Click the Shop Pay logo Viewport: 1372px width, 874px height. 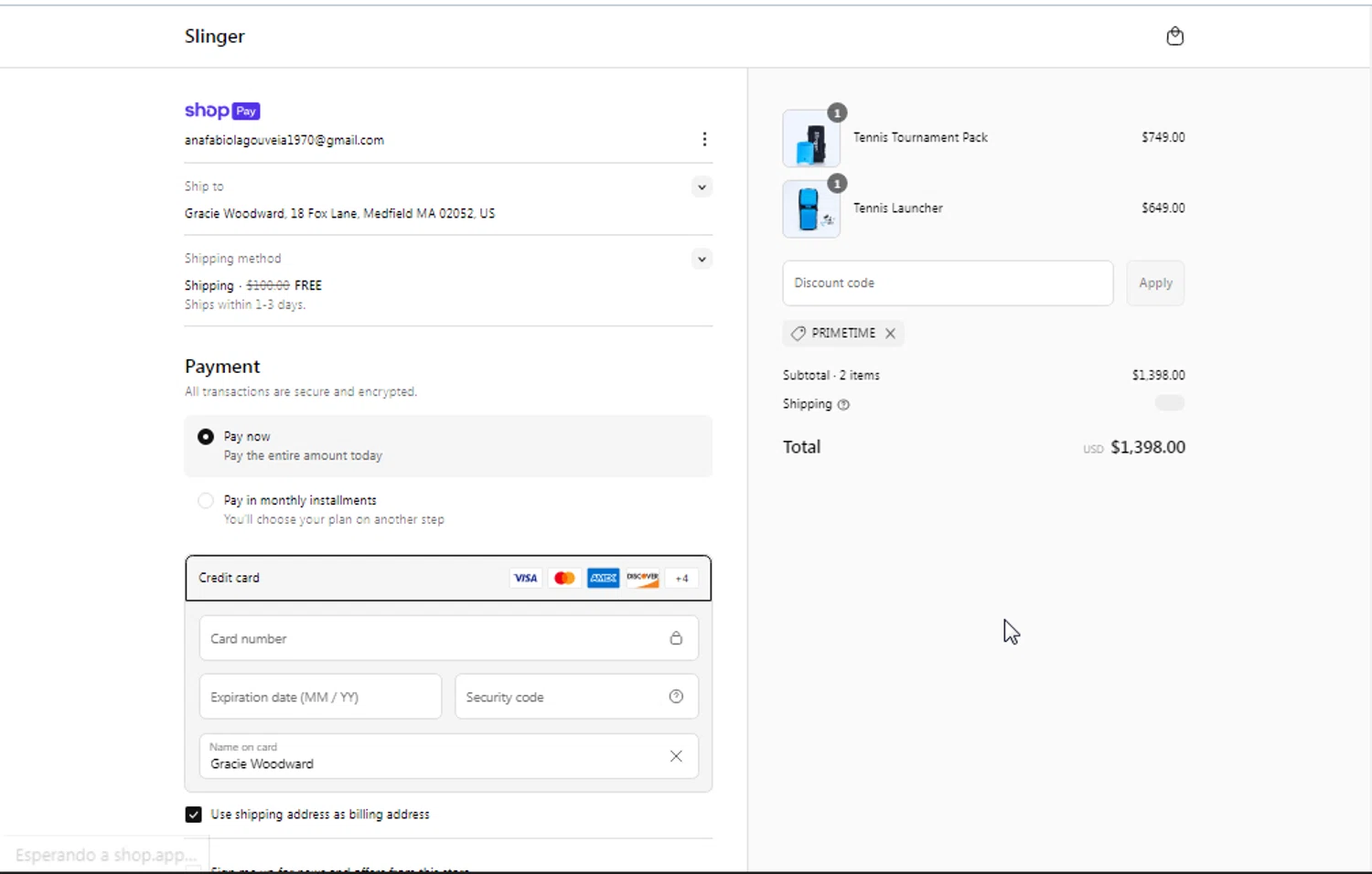pos(222,111)
